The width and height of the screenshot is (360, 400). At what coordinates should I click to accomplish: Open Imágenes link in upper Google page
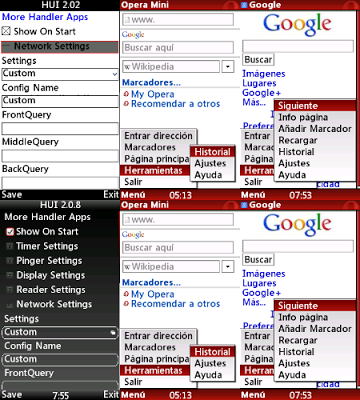pos(264,74)
